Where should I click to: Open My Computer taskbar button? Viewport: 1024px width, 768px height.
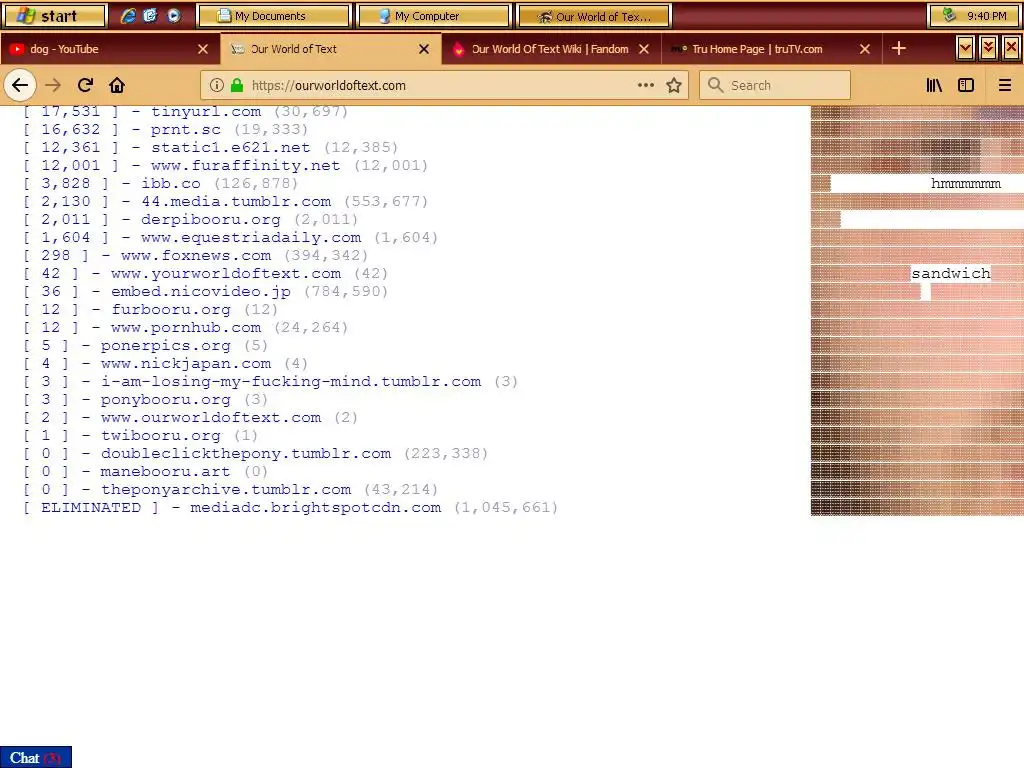pos(433,16)
